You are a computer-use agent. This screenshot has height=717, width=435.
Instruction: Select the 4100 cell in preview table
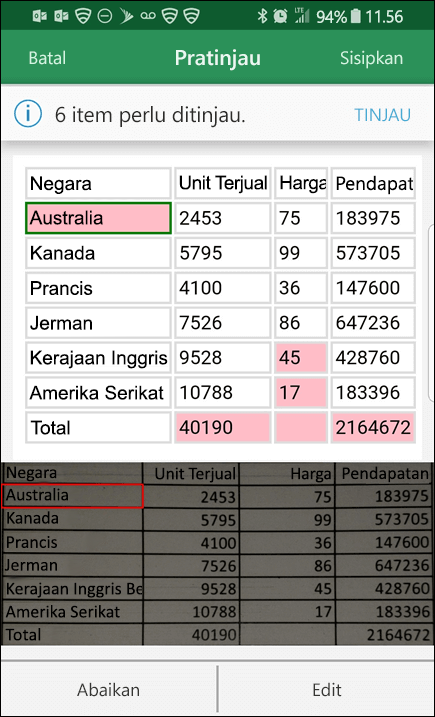[223, 288]
